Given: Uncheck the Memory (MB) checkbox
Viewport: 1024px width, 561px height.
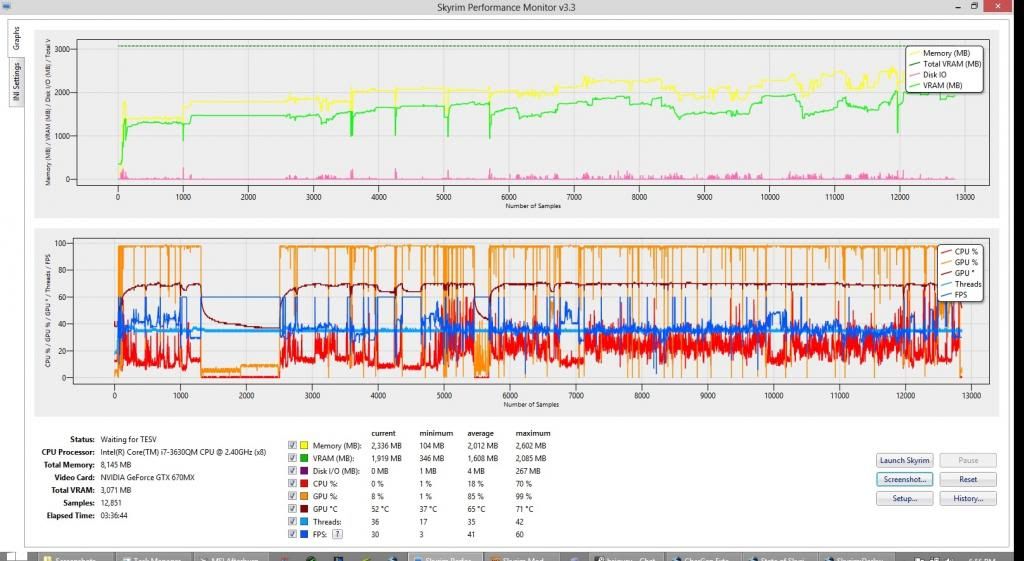Looking at the screenshot, I should (293, 445).
